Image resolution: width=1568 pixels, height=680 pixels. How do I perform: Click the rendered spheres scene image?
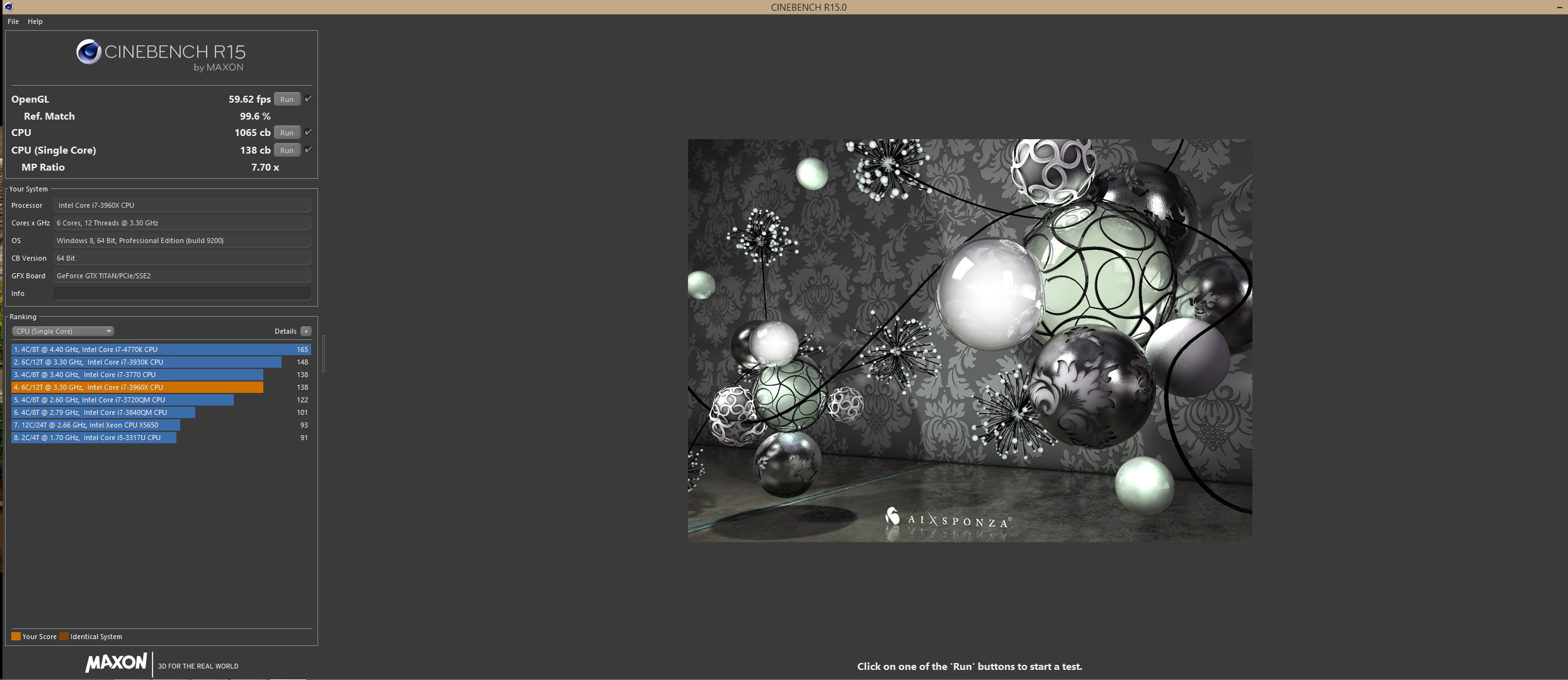click(970, 340)
